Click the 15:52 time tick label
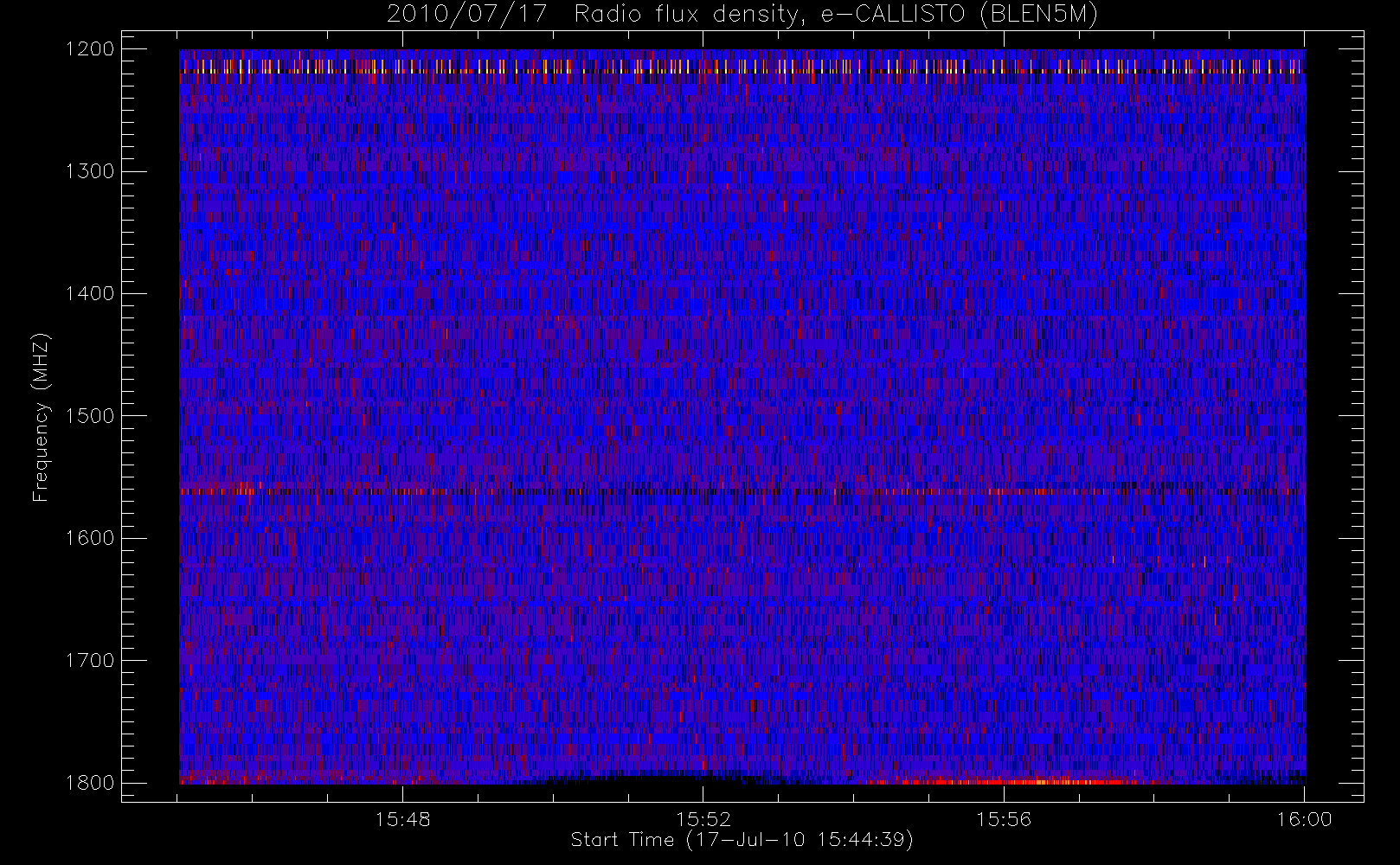This screenshot has width=1400, height=865. [703, 819]
